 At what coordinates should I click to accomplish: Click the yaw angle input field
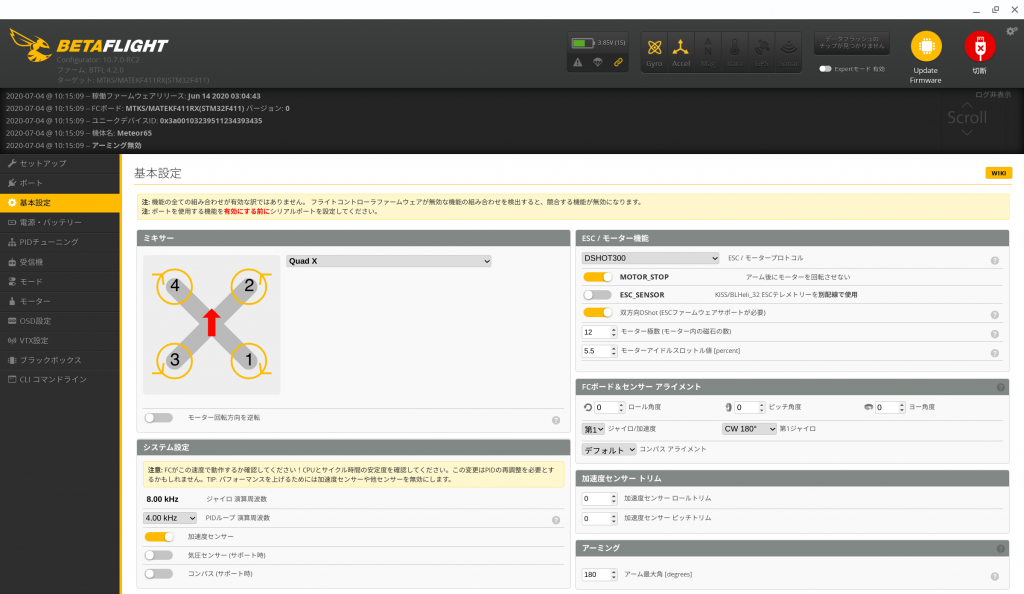(889, 407)
